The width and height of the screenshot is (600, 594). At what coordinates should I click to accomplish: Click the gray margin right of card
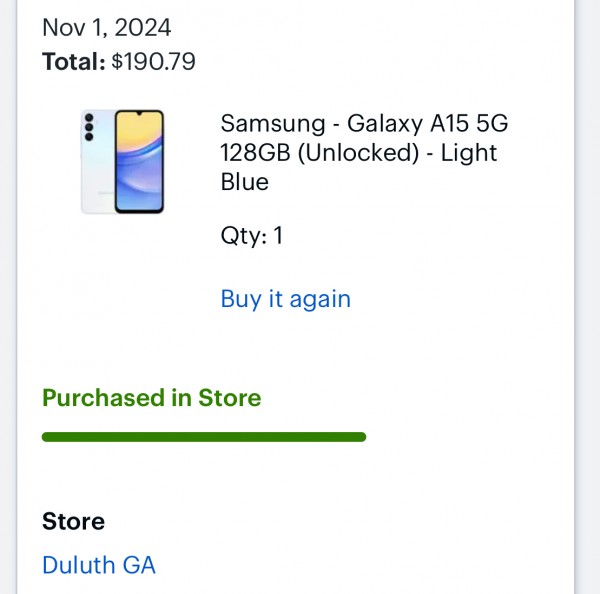[588, 300]
